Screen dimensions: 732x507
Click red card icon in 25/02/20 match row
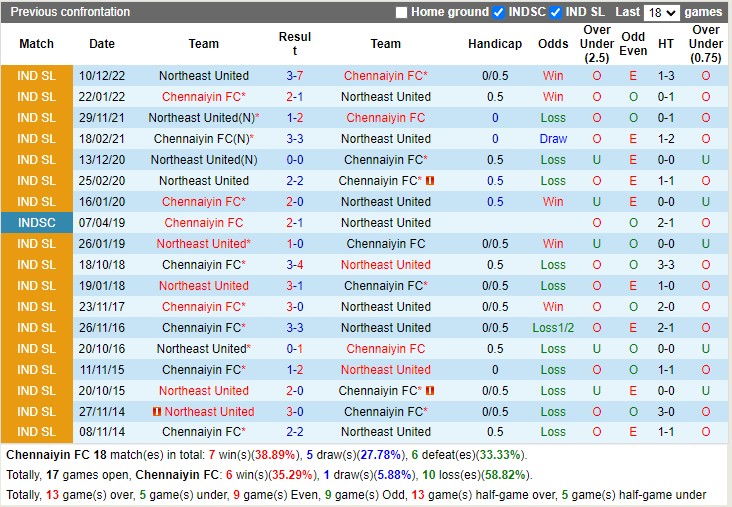(430, 181)
